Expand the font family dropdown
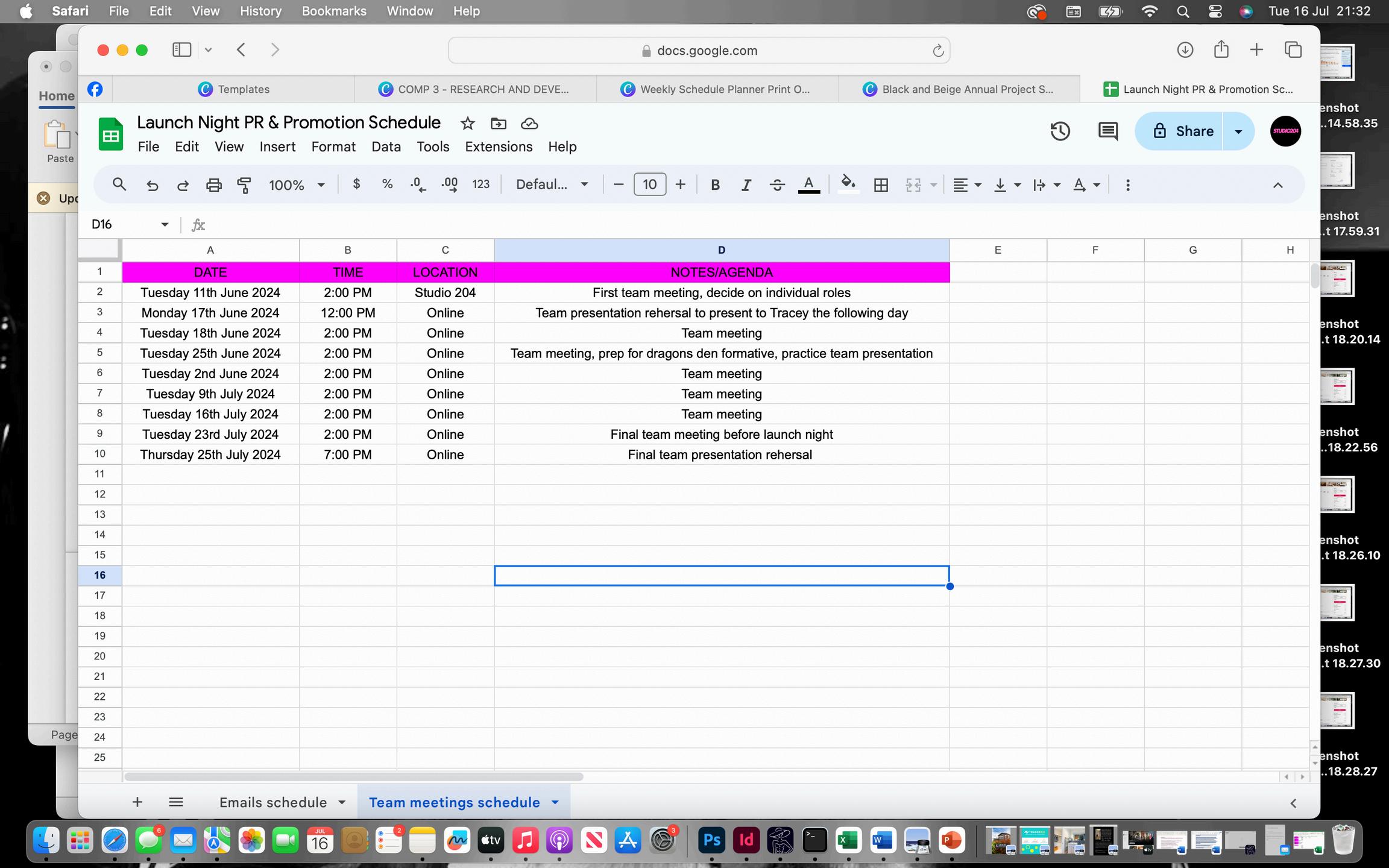 tap(552, 185)
